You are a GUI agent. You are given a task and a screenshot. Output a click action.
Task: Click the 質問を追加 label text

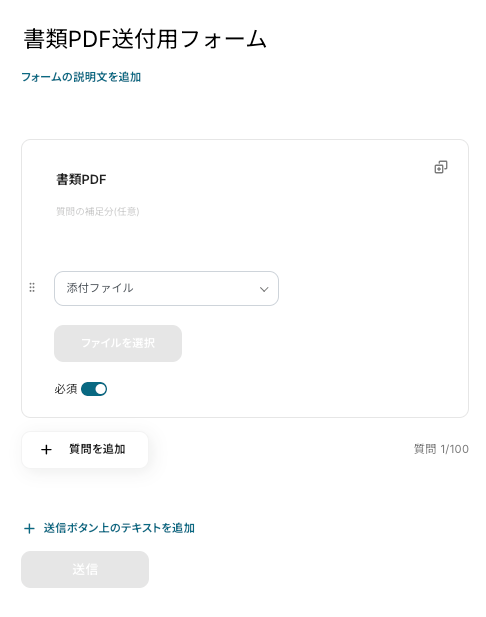[x=97, y=449]
